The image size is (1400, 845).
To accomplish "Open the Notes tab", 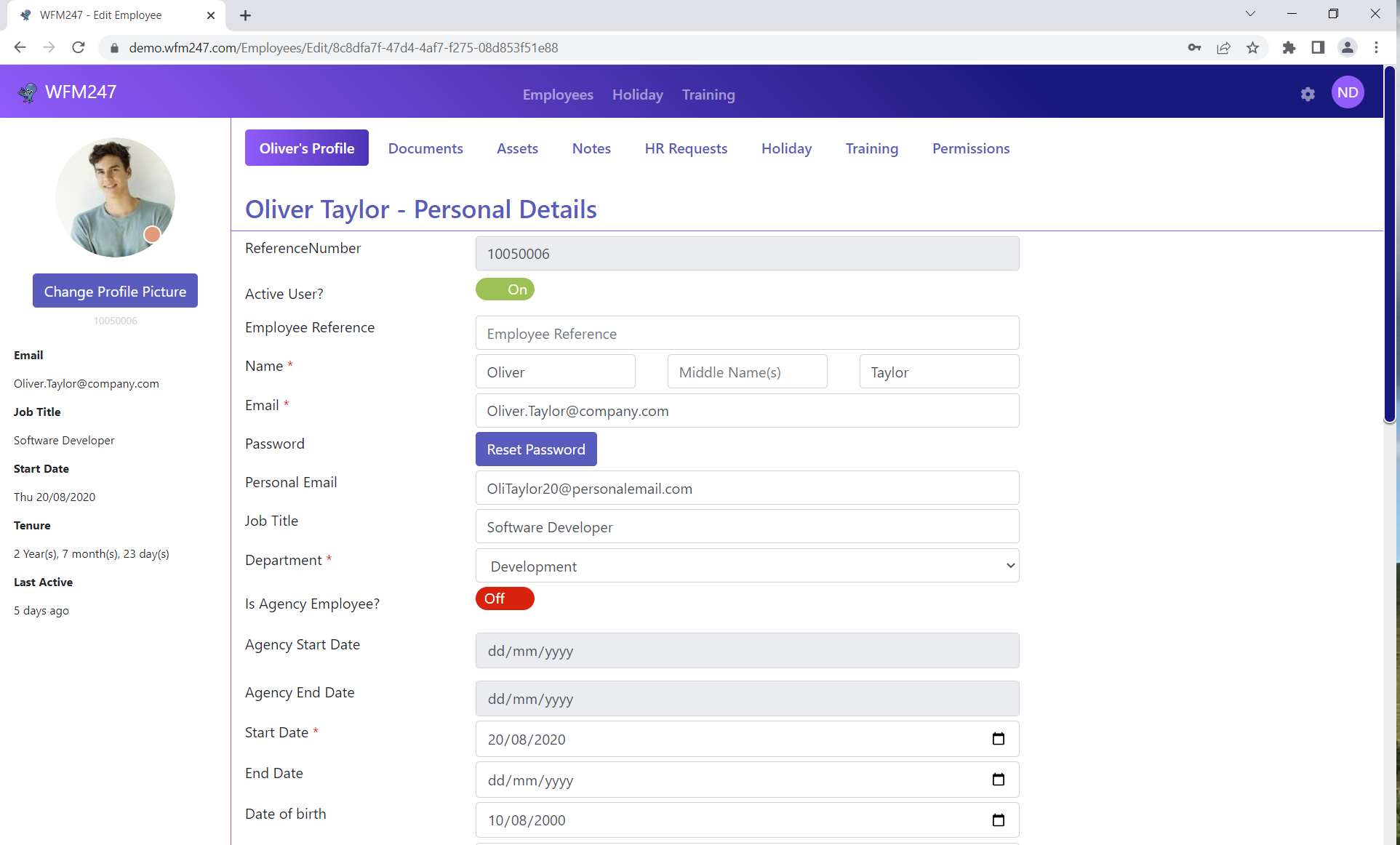I will tap(591, 148).
